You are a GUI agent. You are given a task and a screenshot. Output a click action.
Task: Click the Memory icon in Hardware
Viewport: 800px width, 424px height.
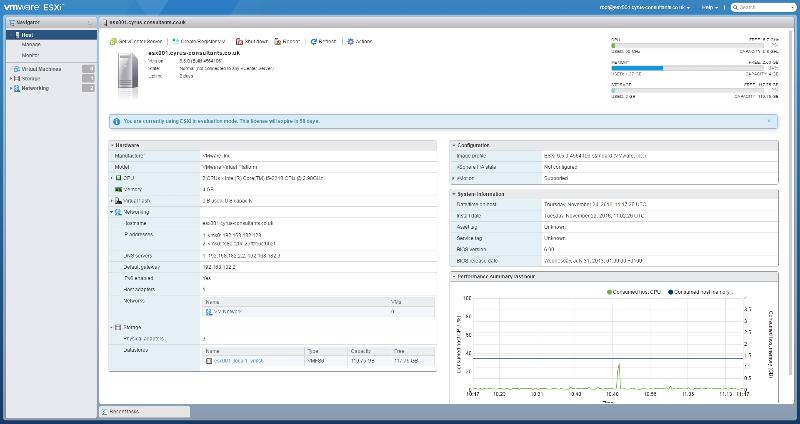pos(118,189)
